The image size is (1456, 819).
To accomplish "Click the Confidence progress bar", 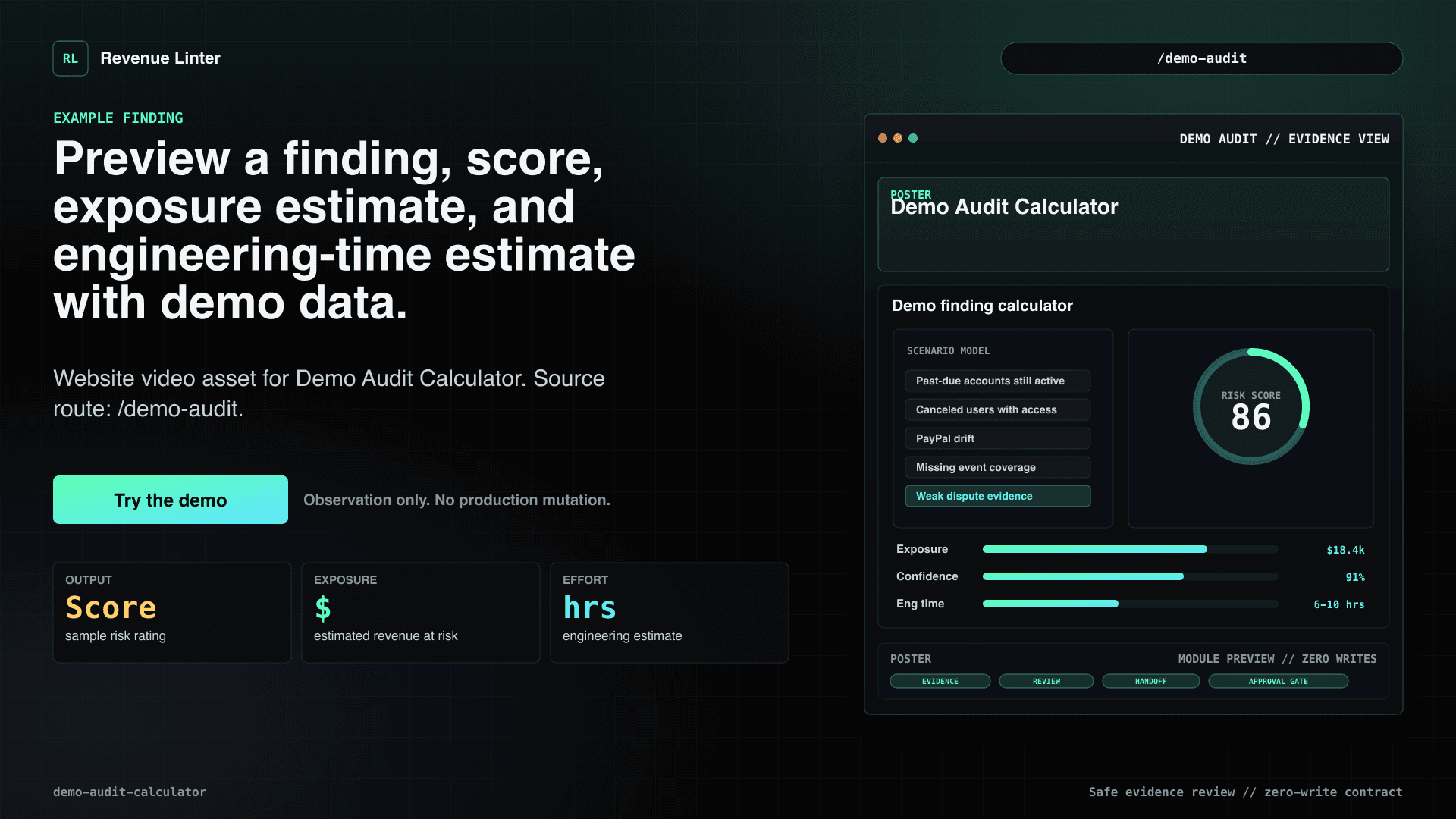I will [1130, 576].
